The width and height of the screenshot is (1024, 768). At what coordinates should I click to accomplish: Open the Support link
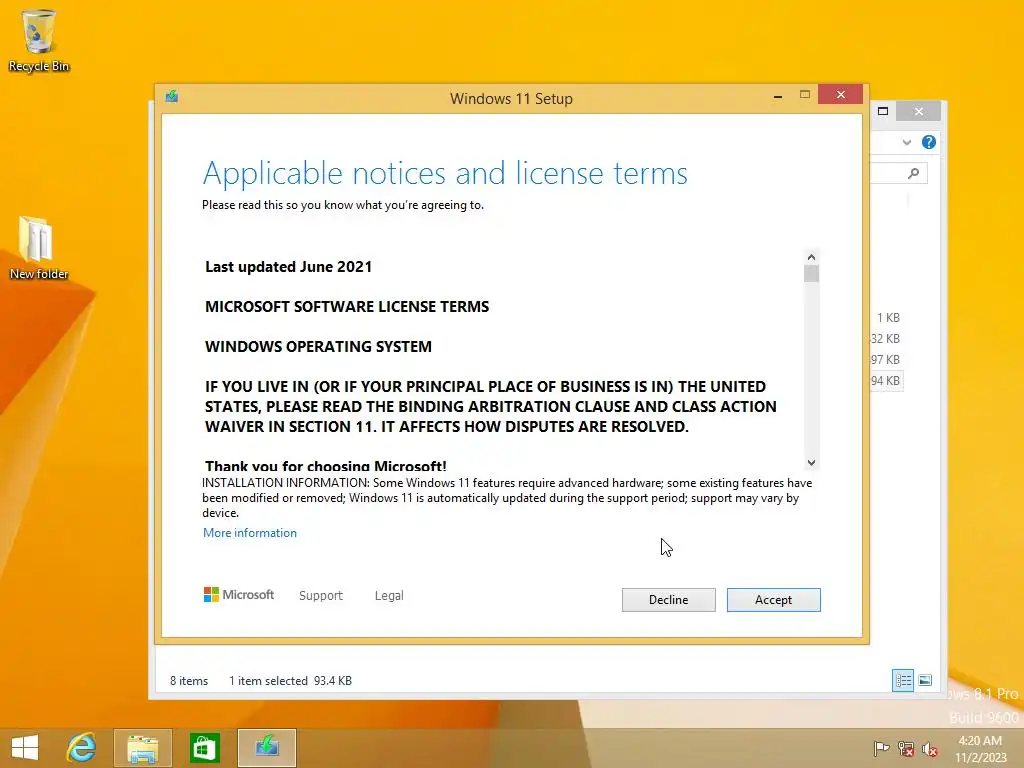click(x=321, y=596)
